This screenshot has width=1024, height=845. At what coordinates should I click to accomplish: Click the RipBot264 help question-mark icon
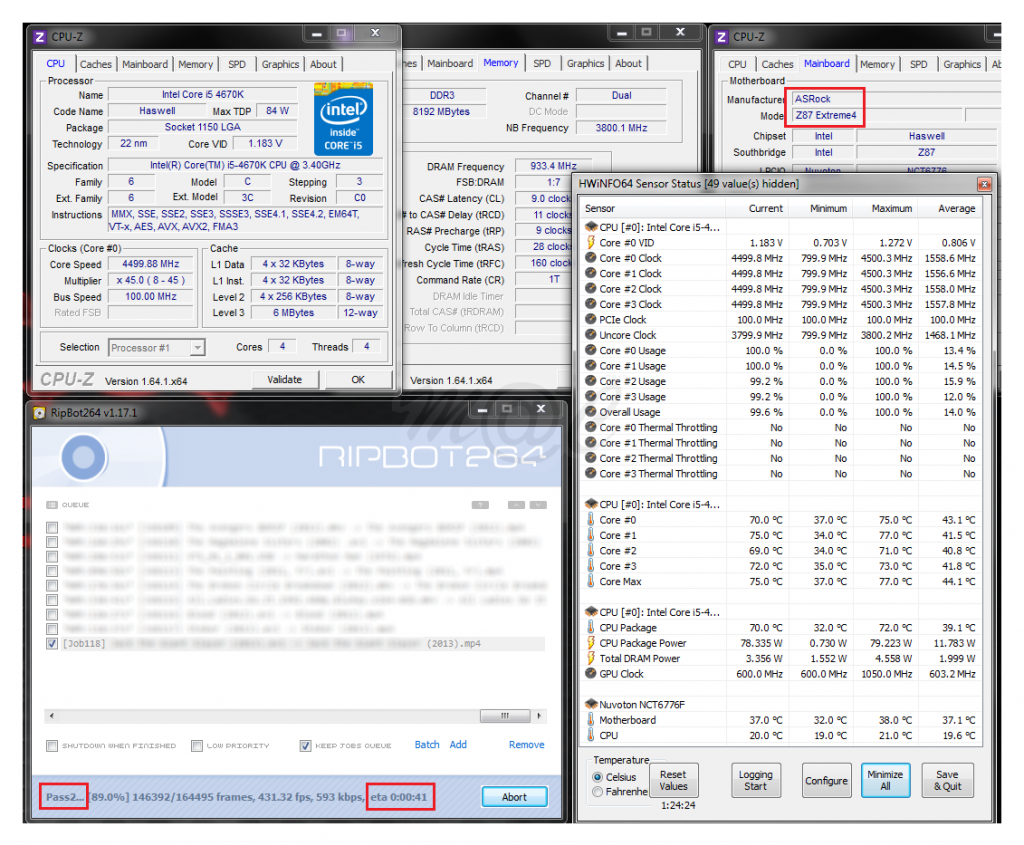(480, 505)
